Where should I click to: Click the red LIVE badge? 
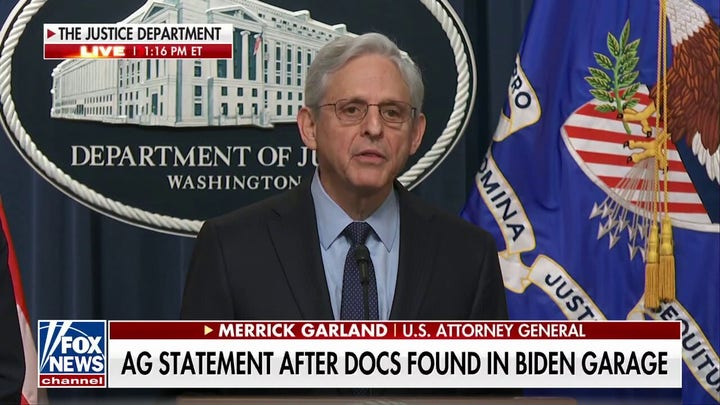pyautogui.click(x=102, y=51)
